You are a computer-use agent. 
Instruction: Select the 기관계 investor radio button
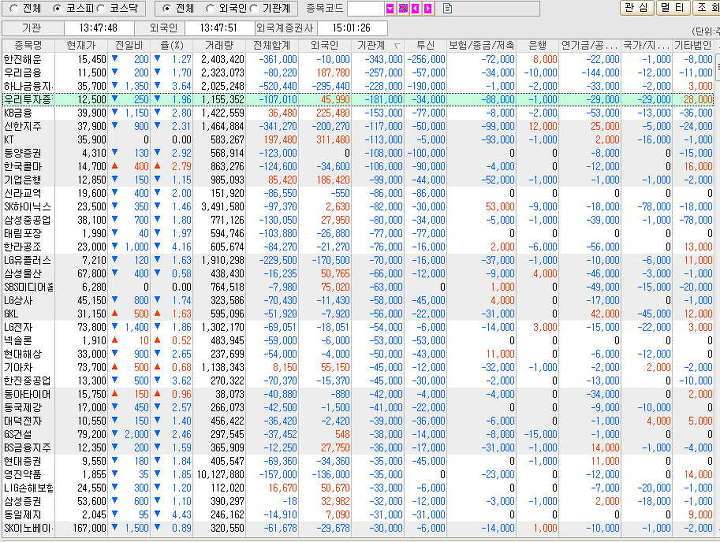253,8
